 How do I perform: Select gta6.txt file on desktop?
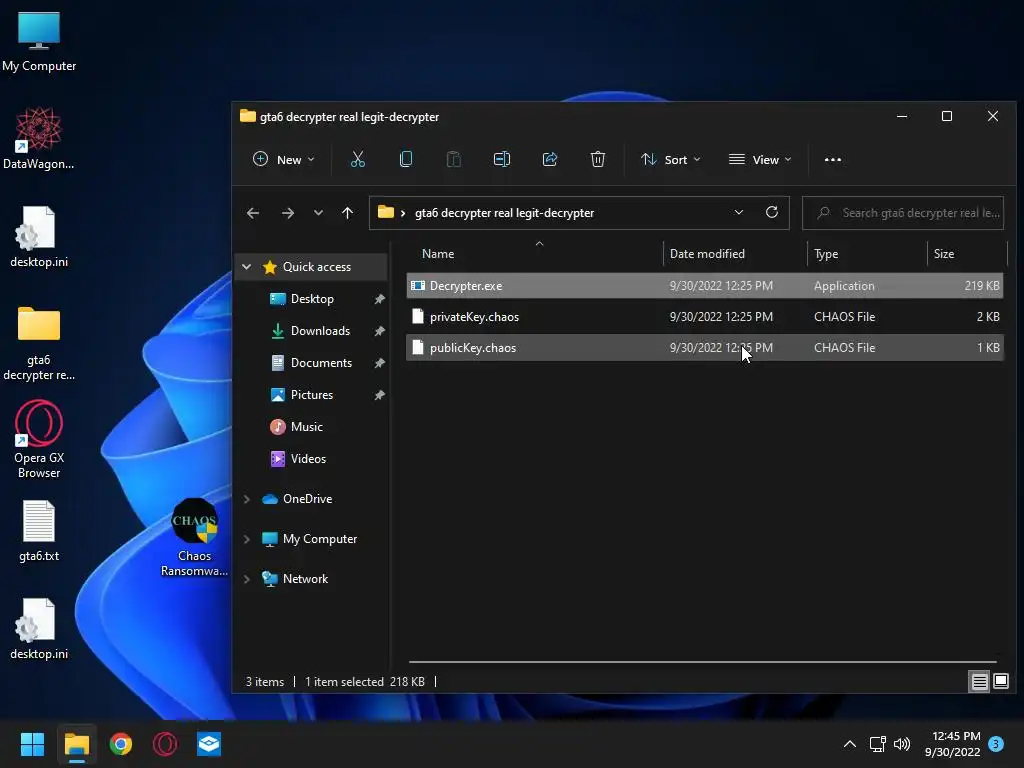[39, 531]
